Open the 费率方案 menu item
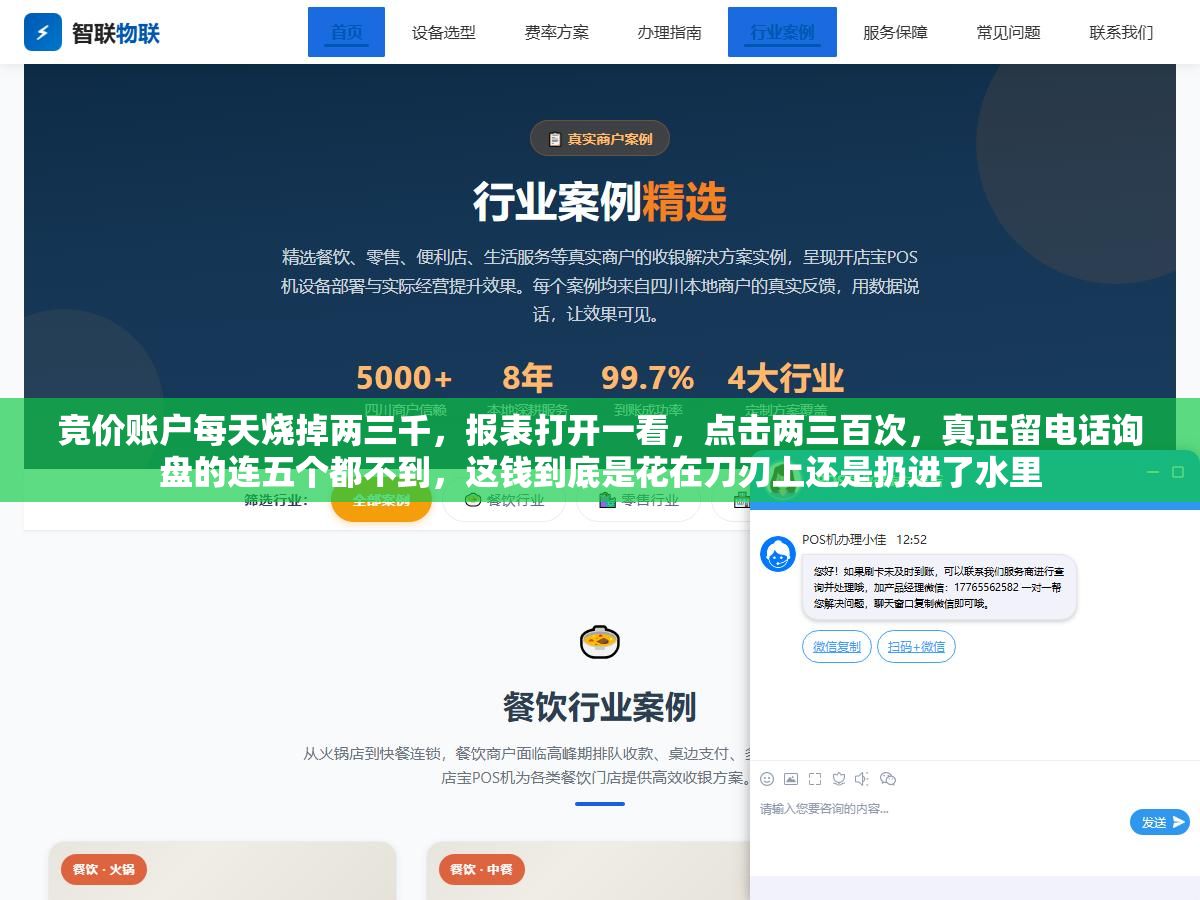1200x900 pixels. pyautogui.click(x=557, y=32)
